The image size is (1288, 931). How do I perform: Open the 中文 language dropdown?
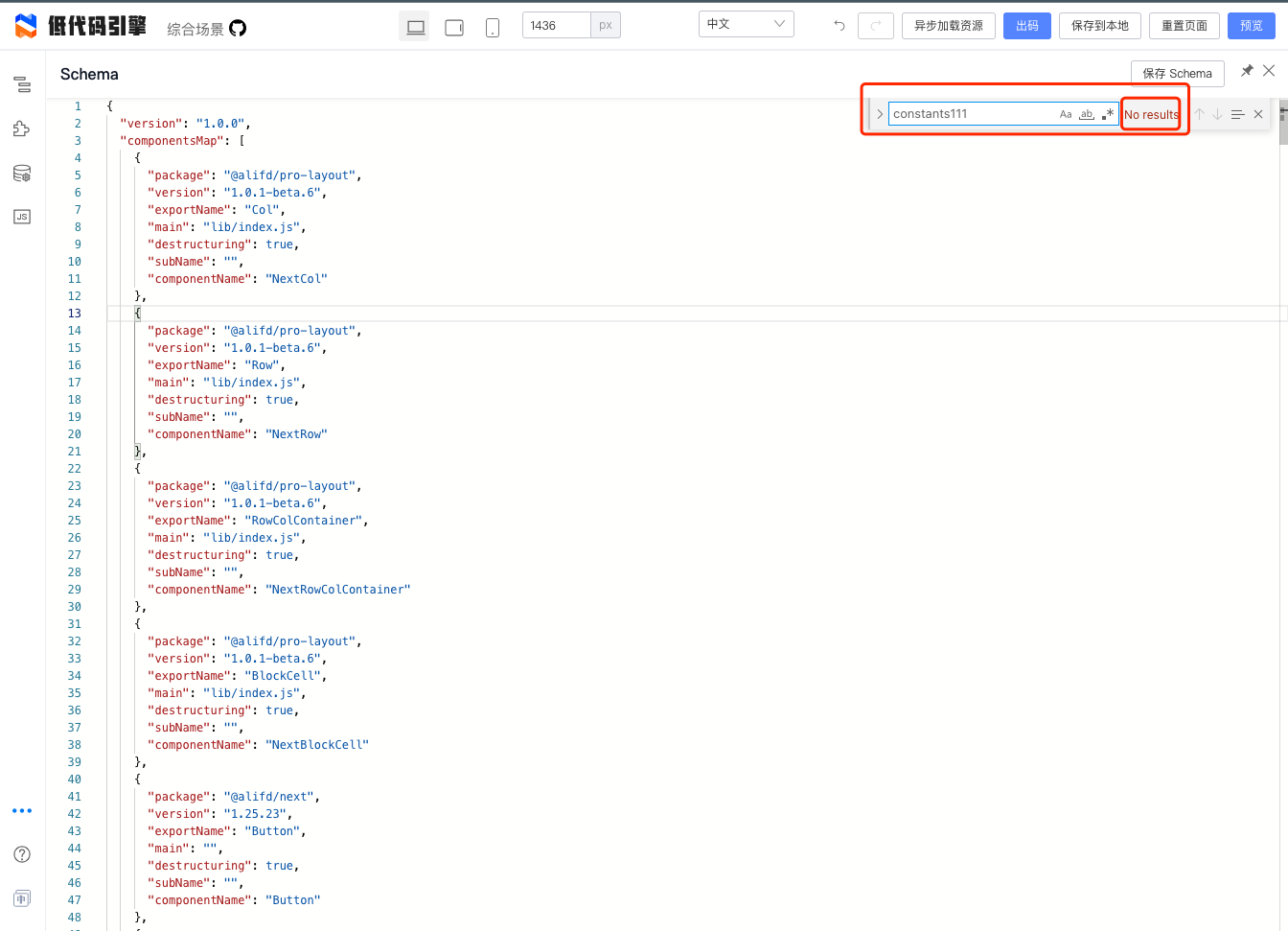pyautogui.click(x=746, y=23)
